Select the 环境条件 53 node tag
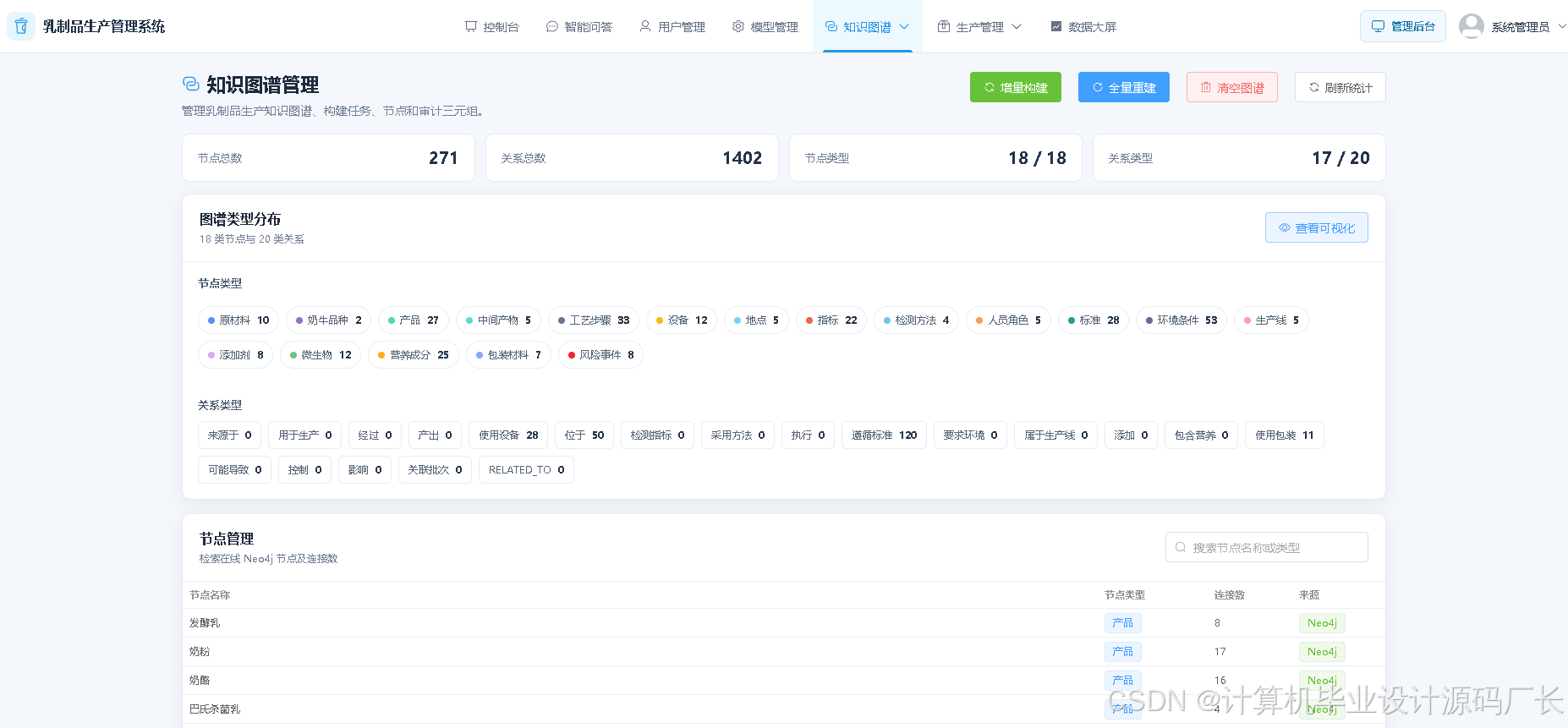The image size is (1568, 728). click(1181, 320)
